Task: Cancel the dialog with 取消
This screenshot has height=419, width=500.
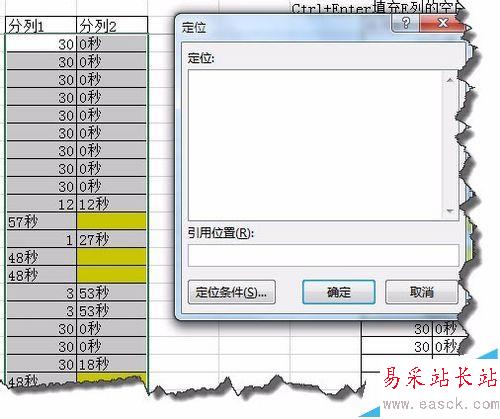Action: [422, 292]
